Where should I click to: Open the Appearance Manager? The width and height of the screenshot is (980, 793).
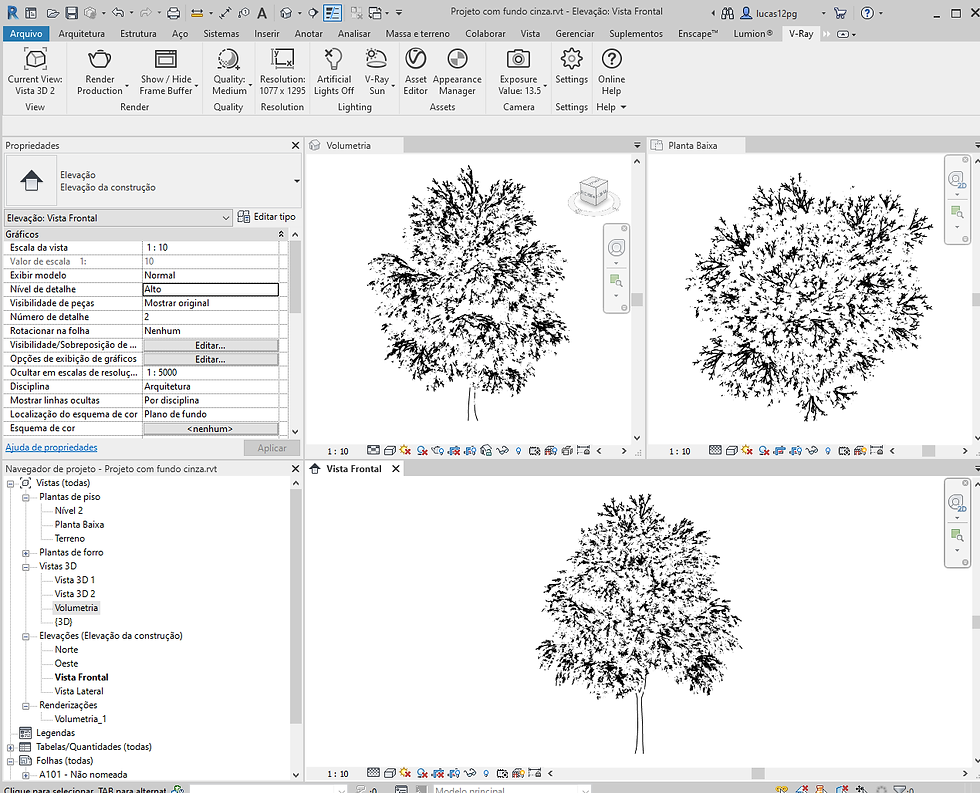[458, 72]
